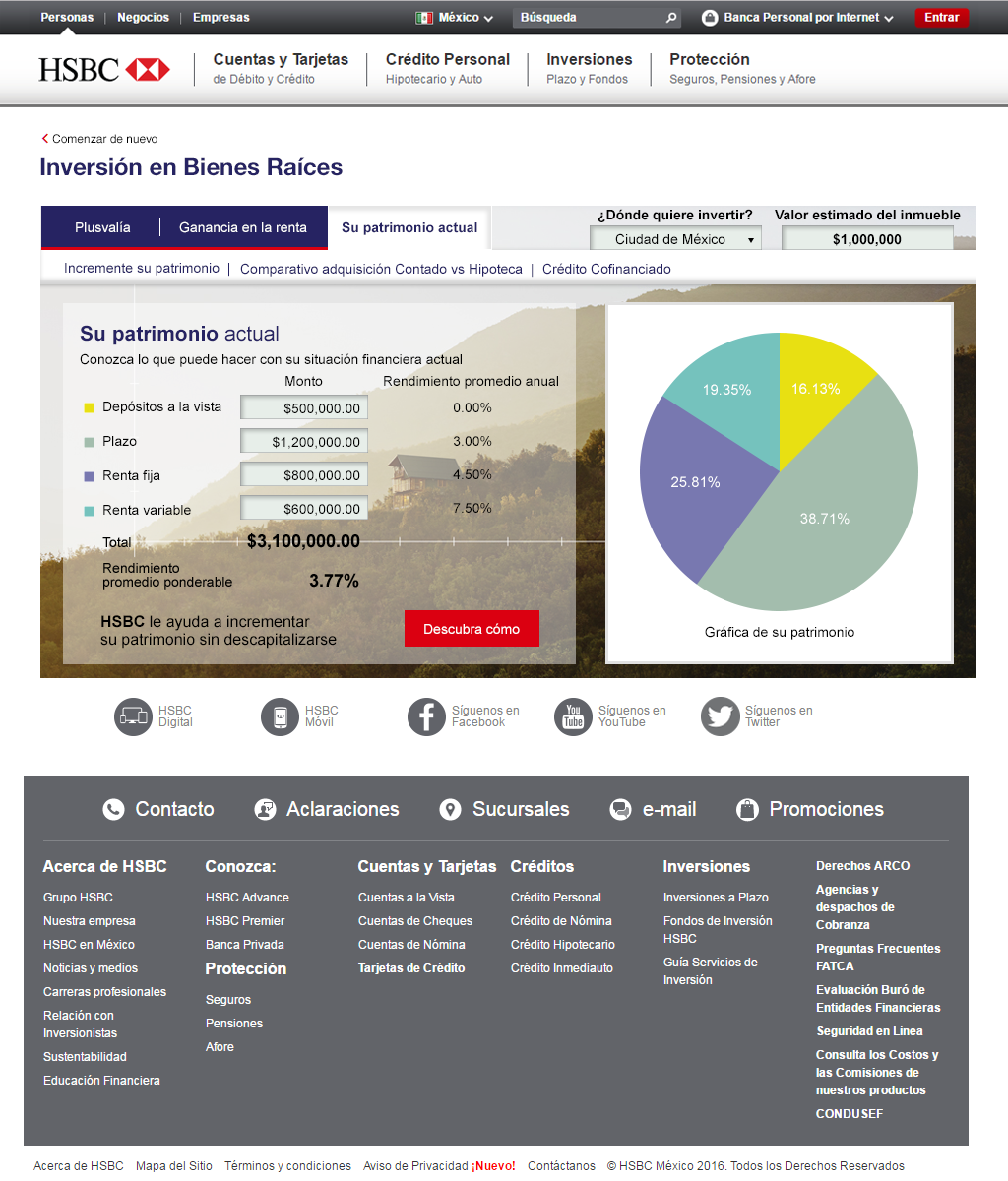The height and width of the screenshot is (1181, 1008).
Task: Open Mapa del Sitio bottom link
Action: point(174,1166)
